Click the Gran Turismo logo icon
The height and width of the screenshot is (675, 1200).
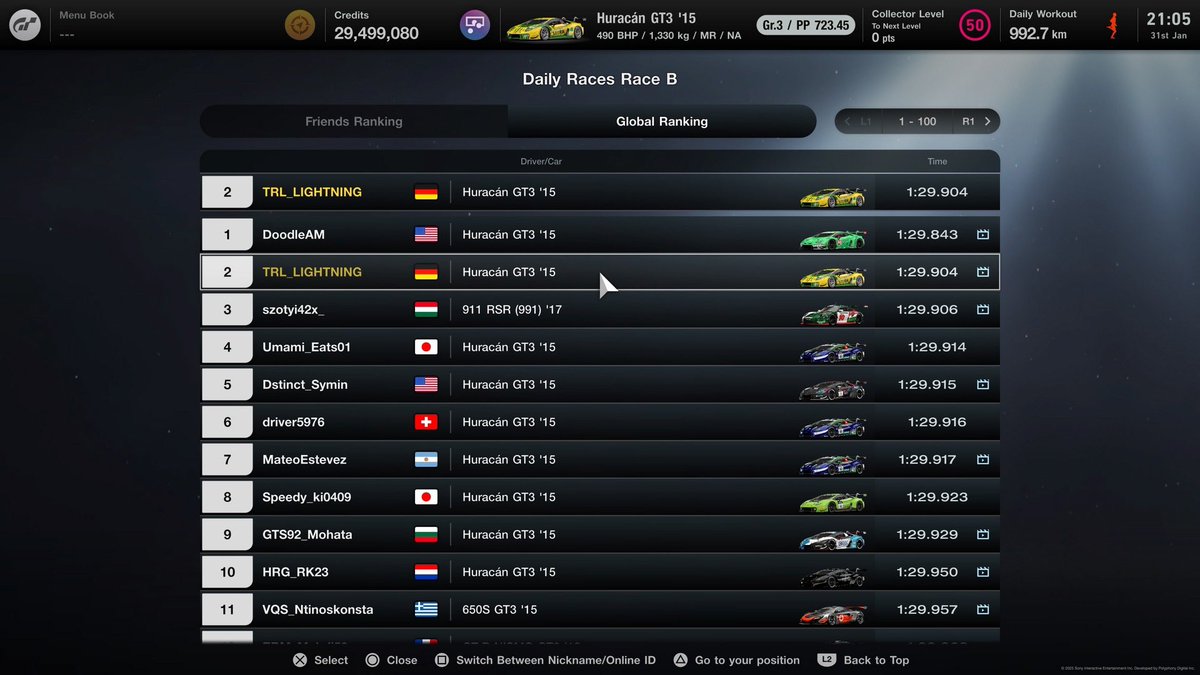point(25,25)
